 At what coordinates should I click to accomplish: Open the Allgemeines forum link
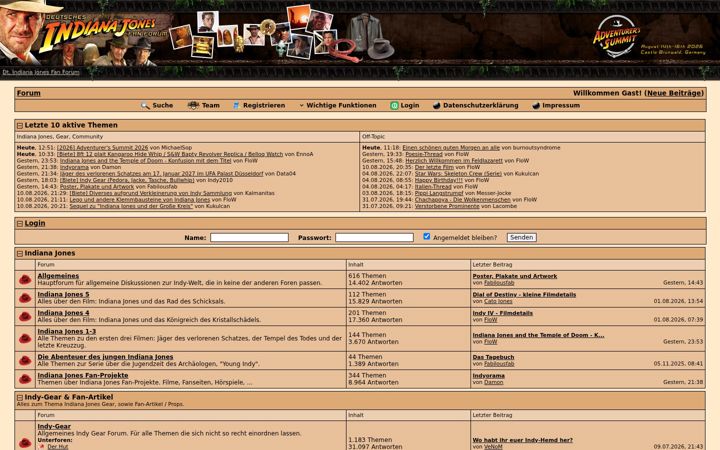(x=58, y=276)
